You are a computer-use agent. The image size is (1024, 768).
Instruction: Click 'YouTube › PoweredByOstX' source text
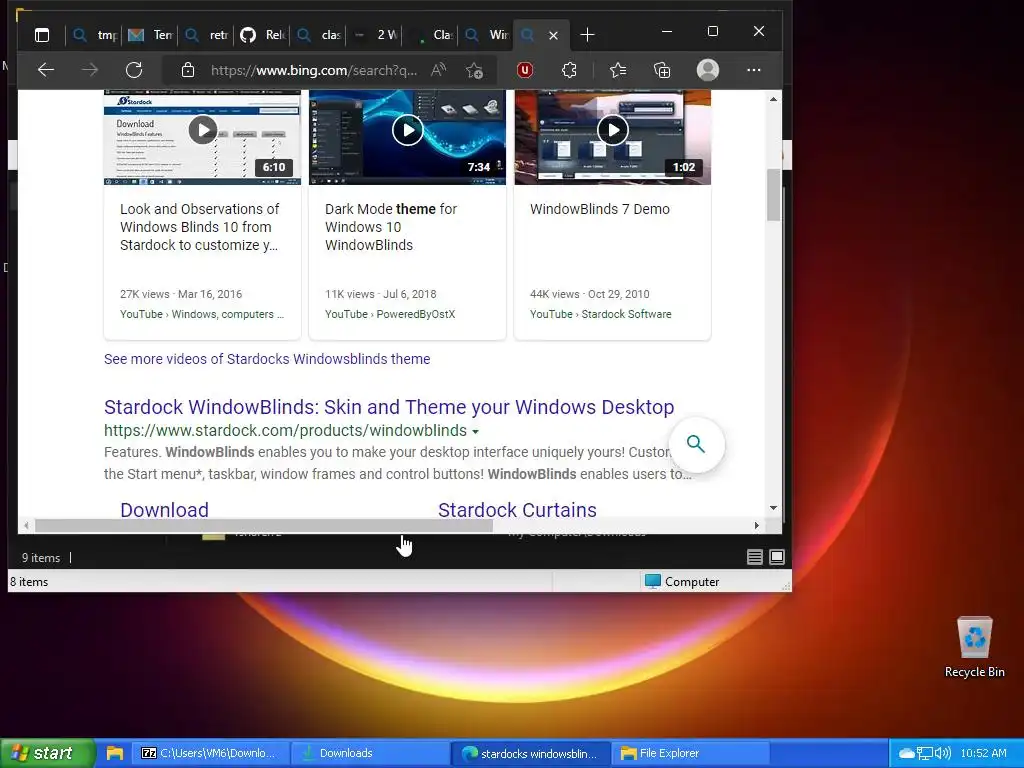[390, 314]
